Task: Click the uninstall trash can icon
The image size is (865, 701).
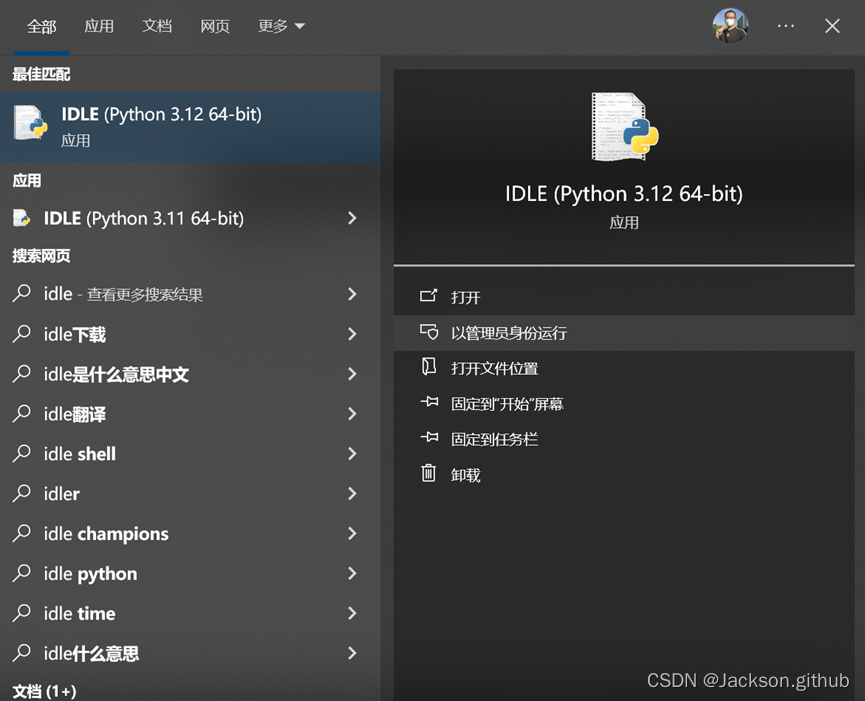Action: tap(429, 474)
